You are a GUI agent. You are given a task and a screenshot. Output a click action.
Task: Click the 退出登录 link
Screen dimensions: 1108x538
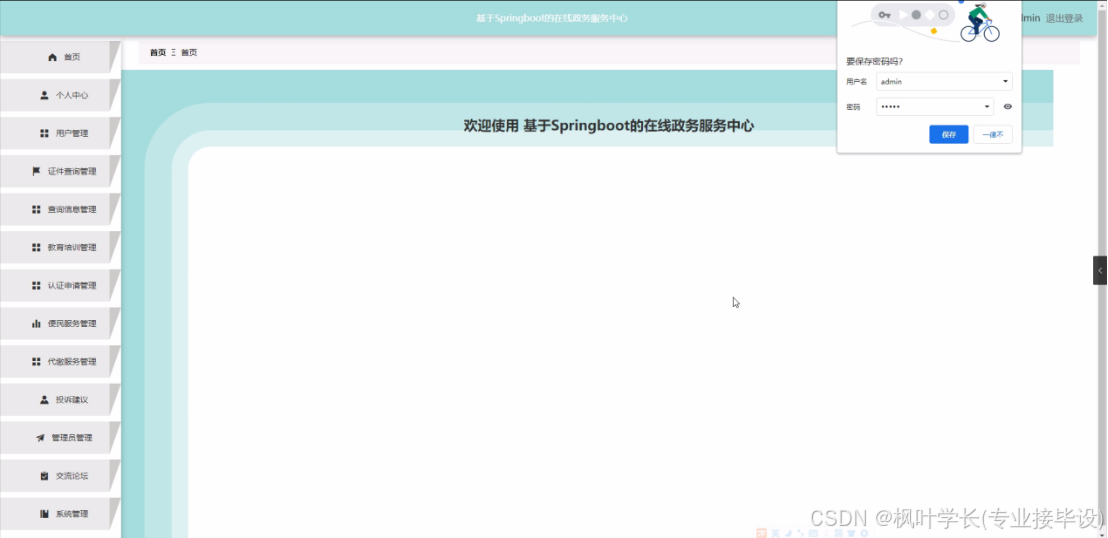pyautogui.click(x=1064, y=18)
